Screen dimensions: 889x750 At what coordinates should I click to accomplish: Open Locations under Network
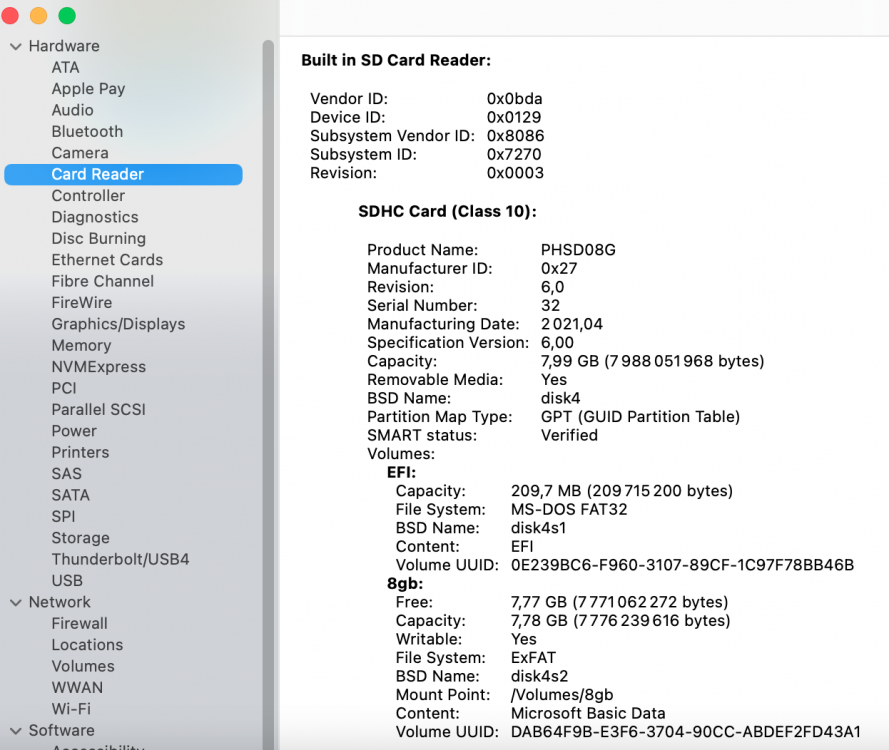pyautogui.click(x=87, y=645)
